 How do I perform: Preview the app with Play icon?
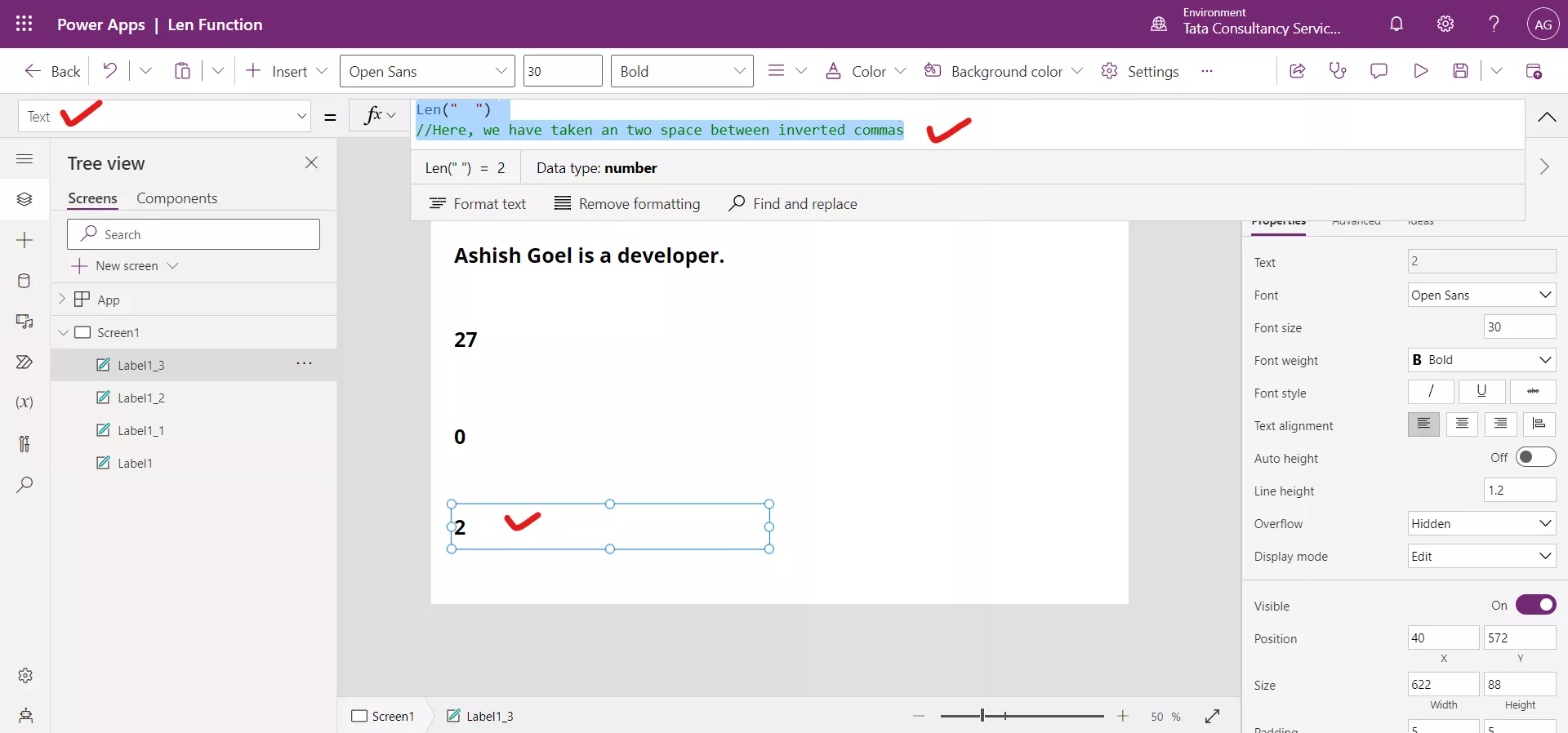pyautogui.click(x=1420, y=71)
